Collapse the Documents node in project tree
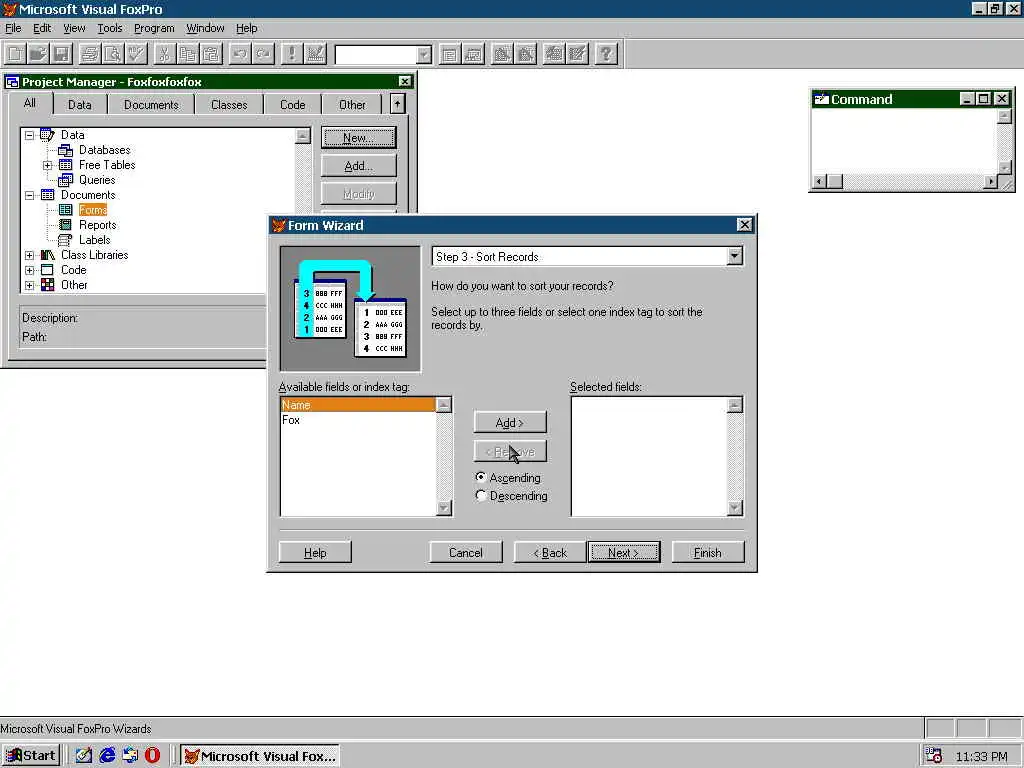This screenshot has width=1024, height=768. 29,195
